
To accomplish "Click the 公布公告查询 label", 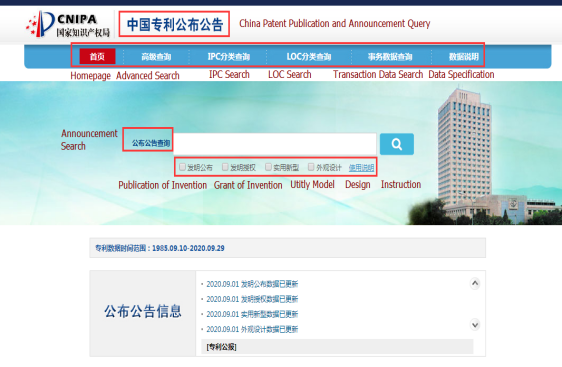I will [151, 143].
